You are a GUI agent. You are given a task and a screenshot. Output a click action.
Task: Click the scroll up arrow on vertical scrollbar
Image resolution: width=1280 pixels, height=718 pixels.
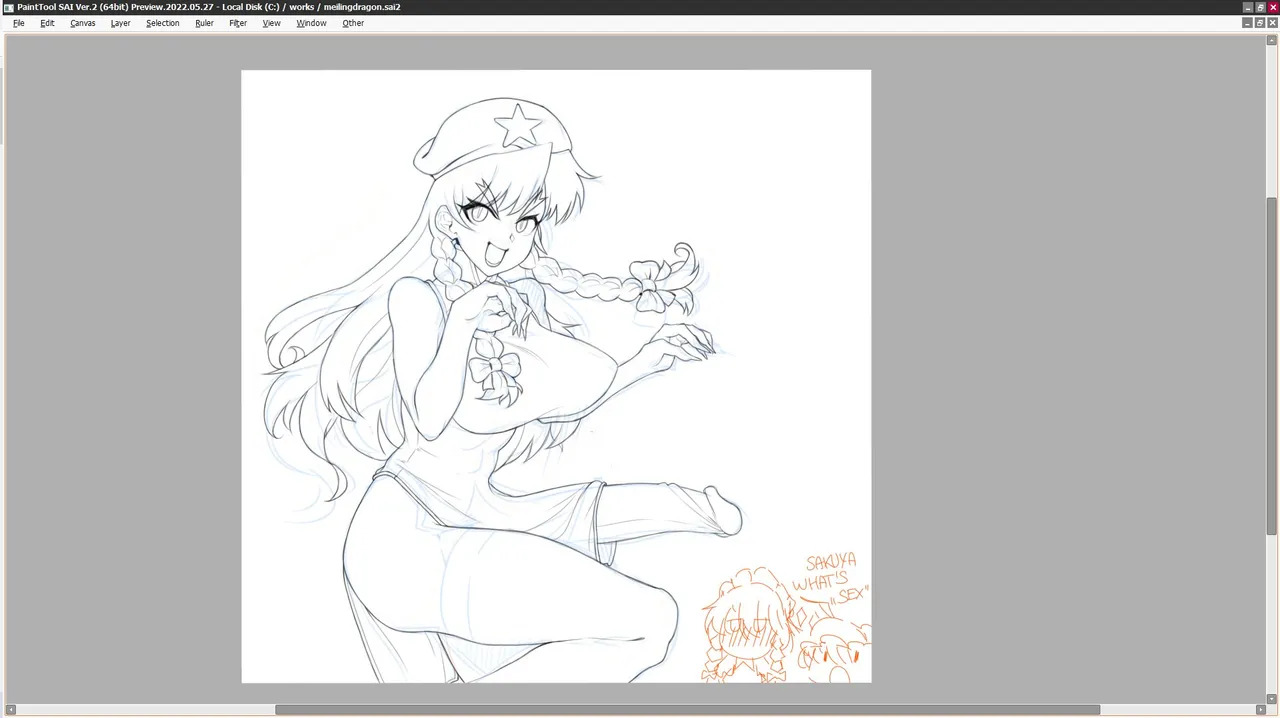(1272, 40)
